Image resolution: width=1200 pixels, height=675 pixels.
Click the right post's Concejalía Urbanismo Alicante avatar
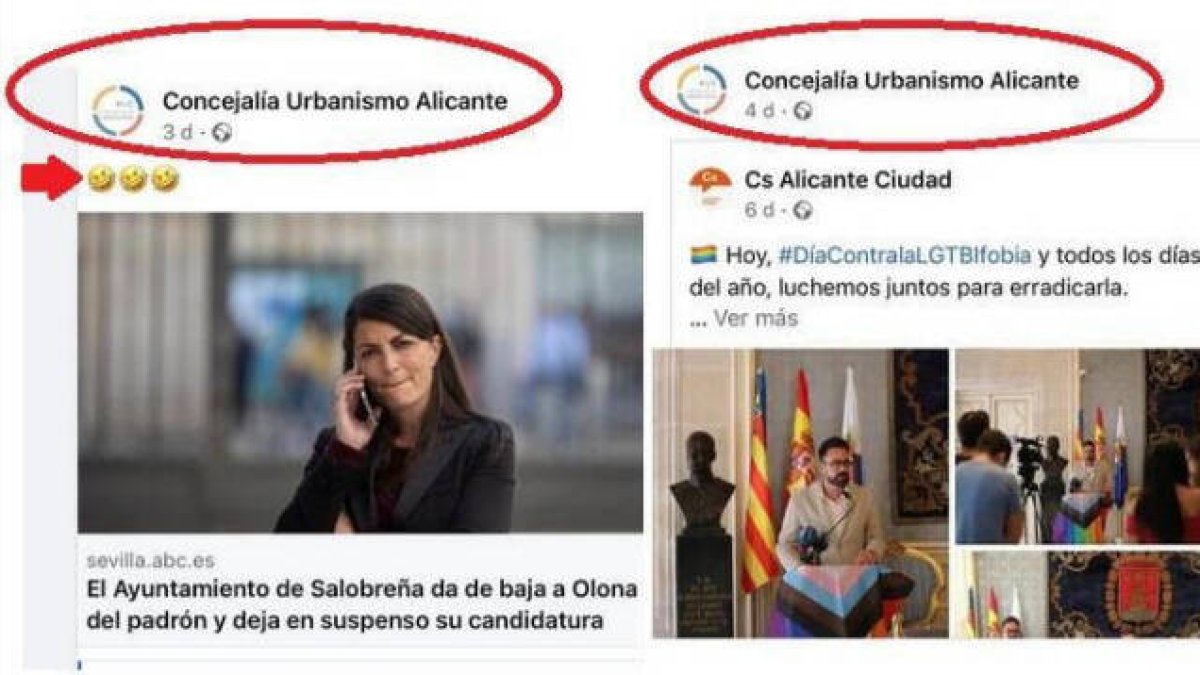701,90
